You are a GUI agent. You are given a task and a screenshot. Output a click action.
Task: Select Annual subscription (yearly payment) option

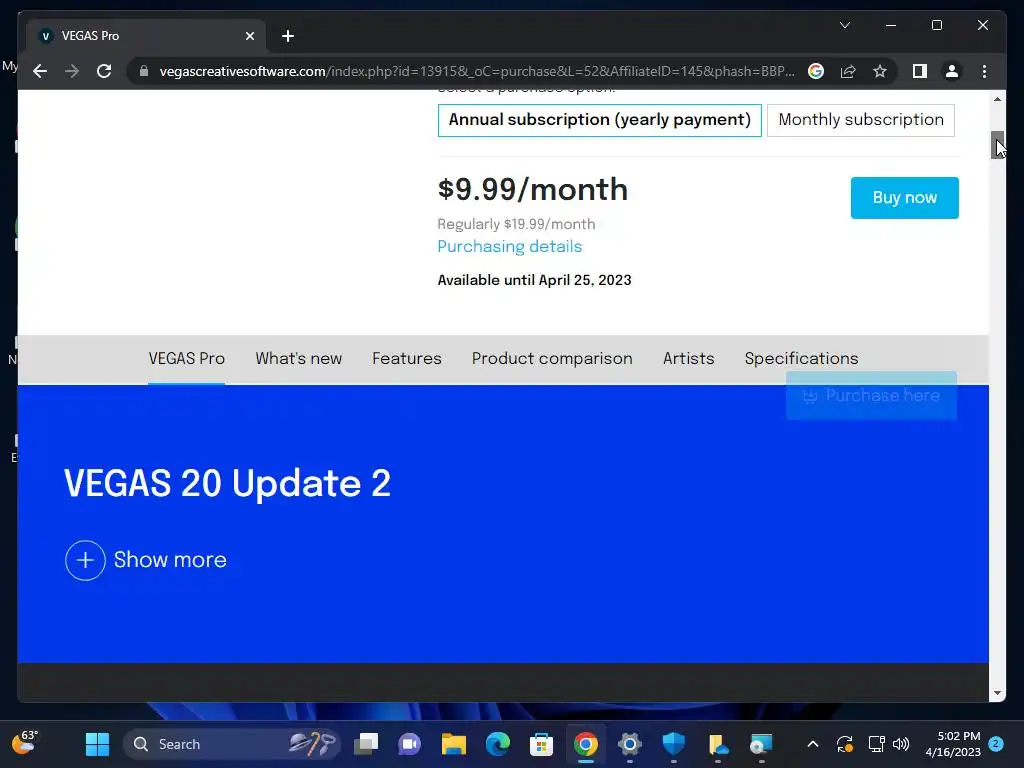pos(600,120)
